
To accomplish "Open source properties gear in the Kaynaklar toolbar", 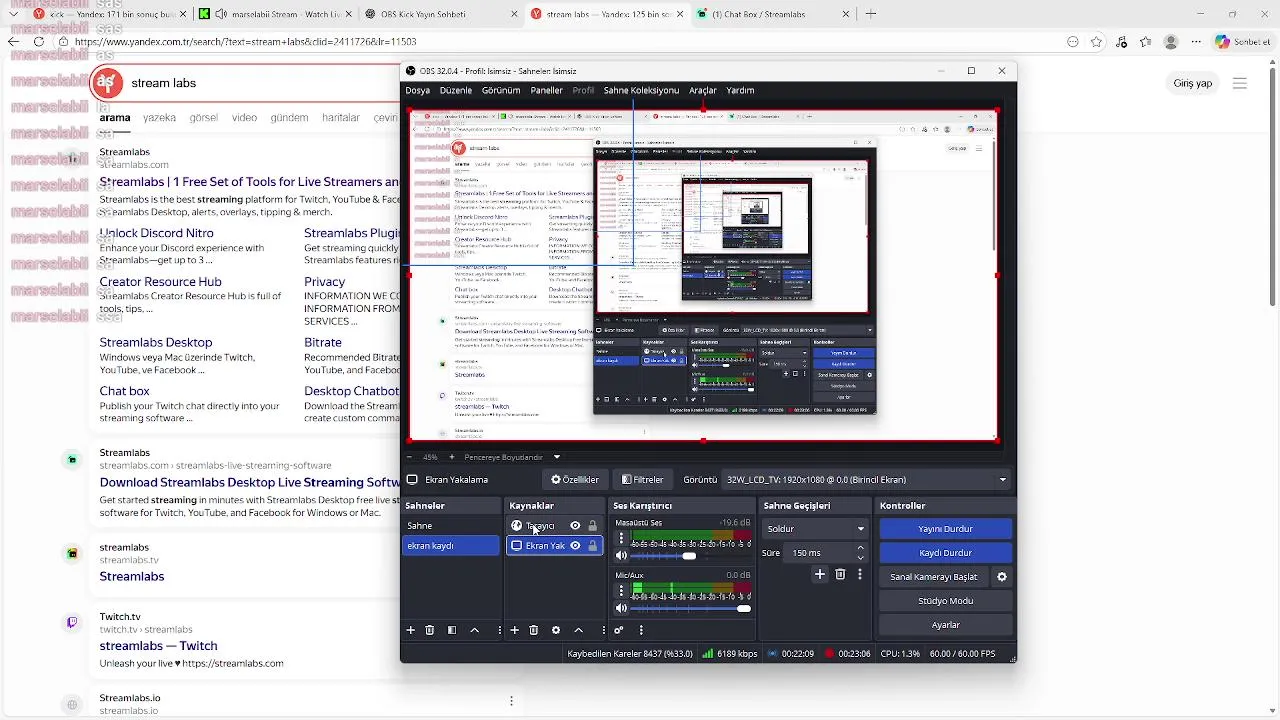I will click(x=556, y=630).
